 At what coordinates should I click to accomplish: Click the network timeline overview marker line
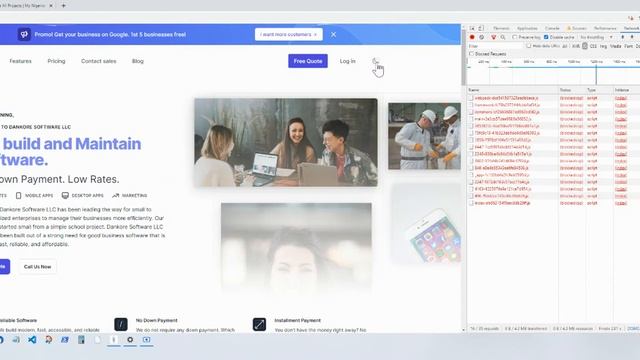[596, 74]
